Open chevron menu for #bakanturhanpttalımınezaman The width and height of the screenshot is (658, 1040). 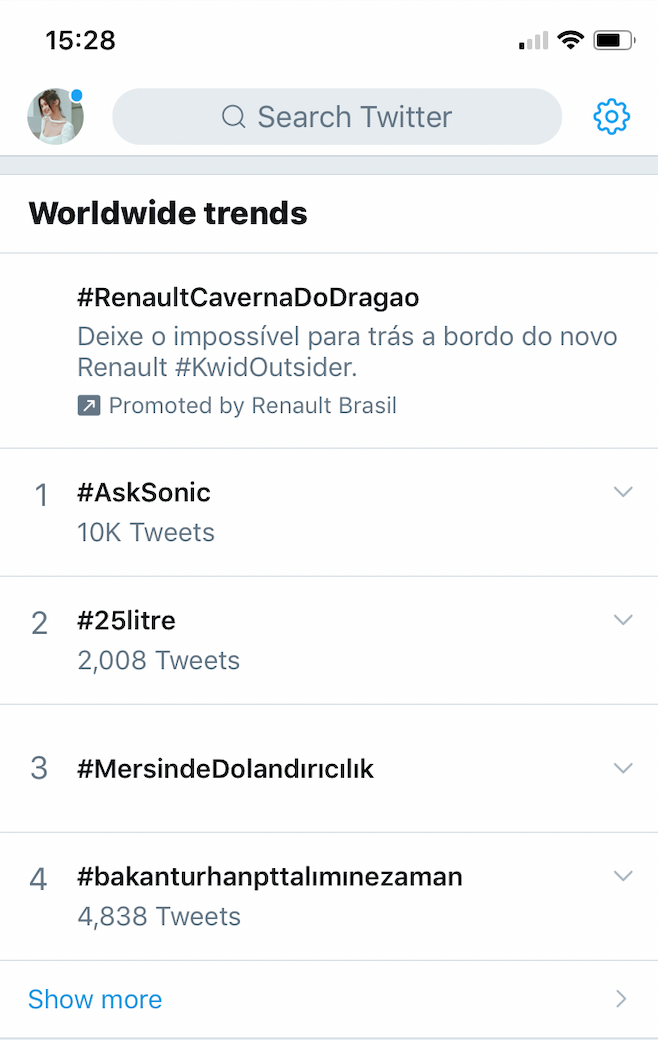(623, 876)
